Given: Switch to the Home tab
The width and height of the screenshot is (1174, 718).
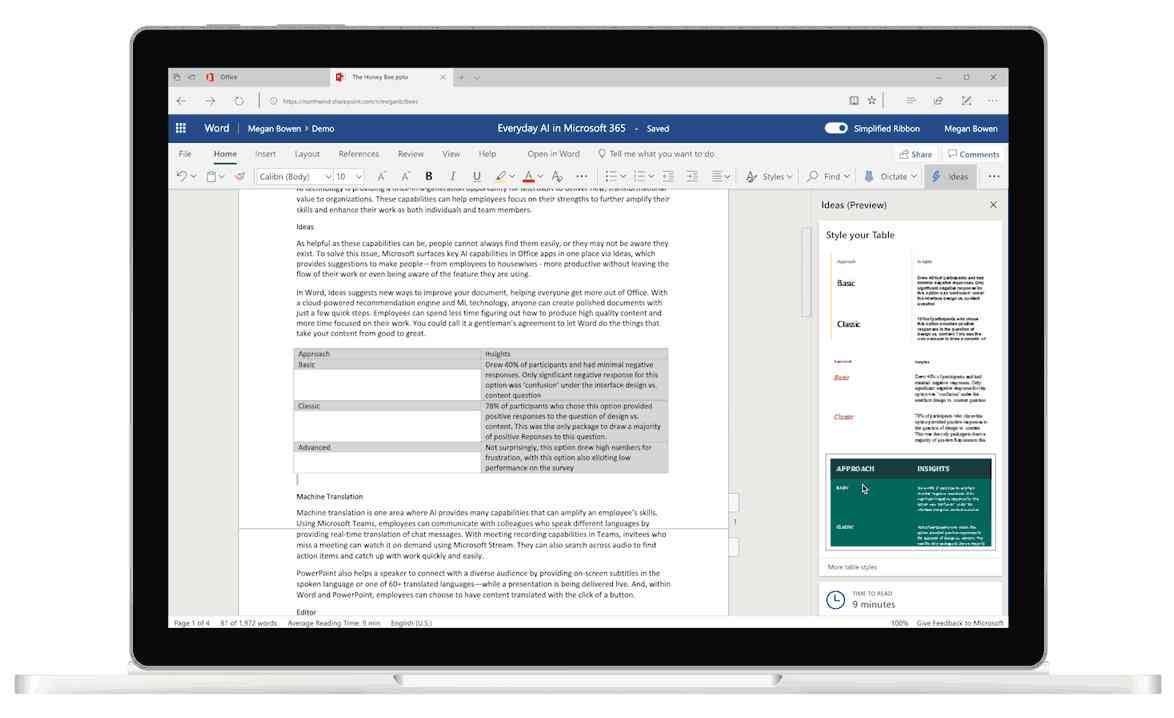Looking at the screenshot, I should point(225,153).
